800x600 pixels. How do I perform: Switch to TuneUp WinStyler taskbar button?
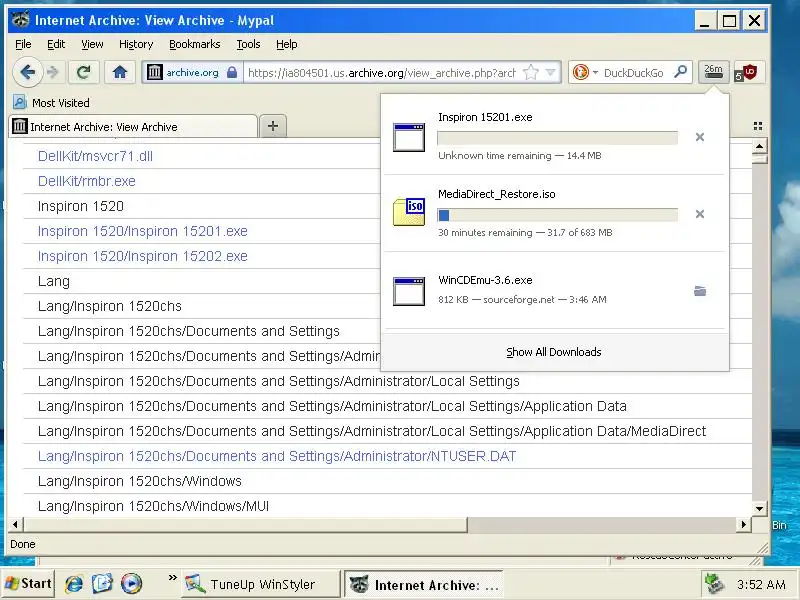click(260, 584)
